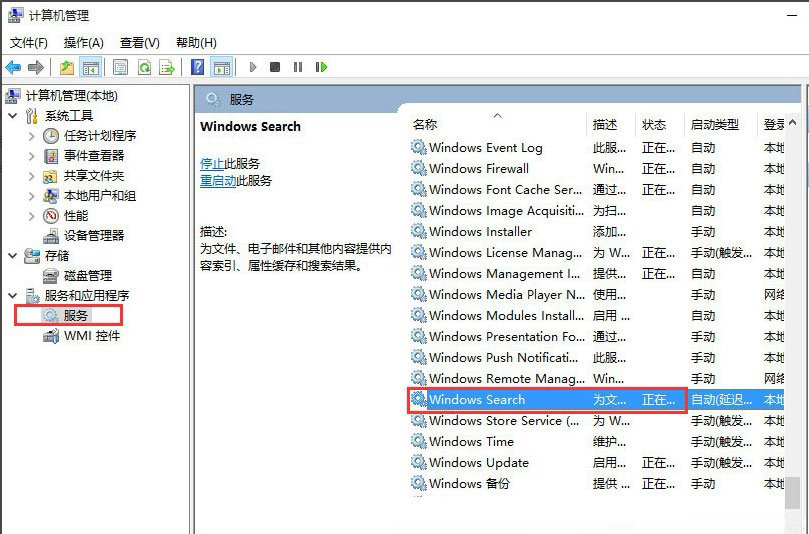
Task: Select Windows Presentation Fo... service
Action: tap(597, 336)
